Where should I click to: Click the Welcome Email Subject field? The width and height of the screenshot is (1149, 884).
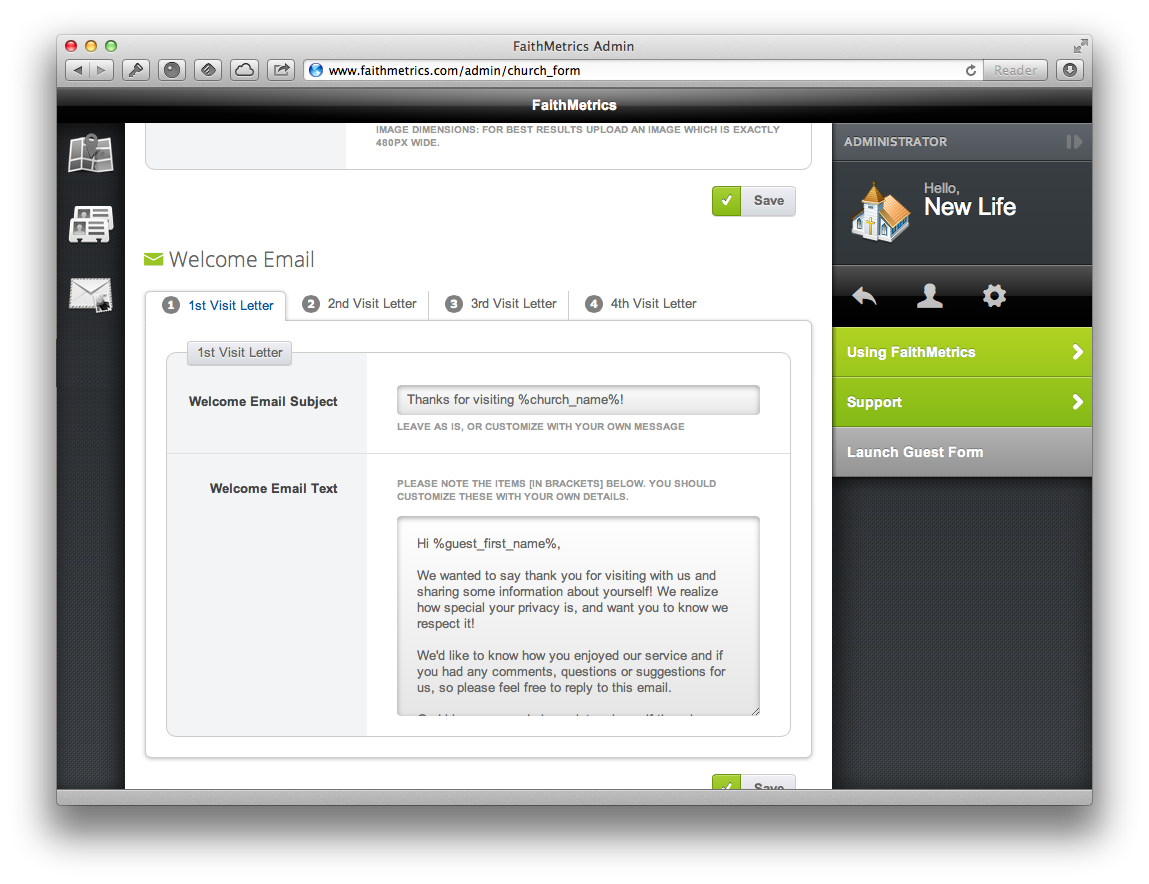578,400
